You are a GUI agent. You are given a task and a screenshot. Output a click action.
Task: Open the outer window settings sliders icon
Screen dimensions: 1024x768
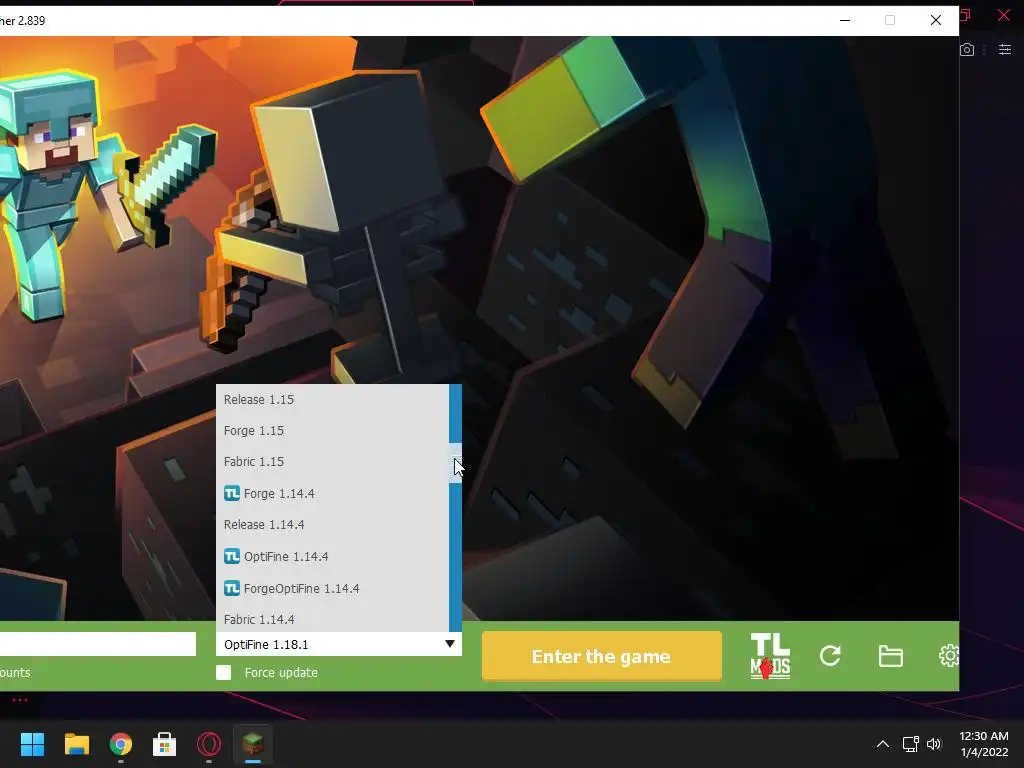[1005, 50]
